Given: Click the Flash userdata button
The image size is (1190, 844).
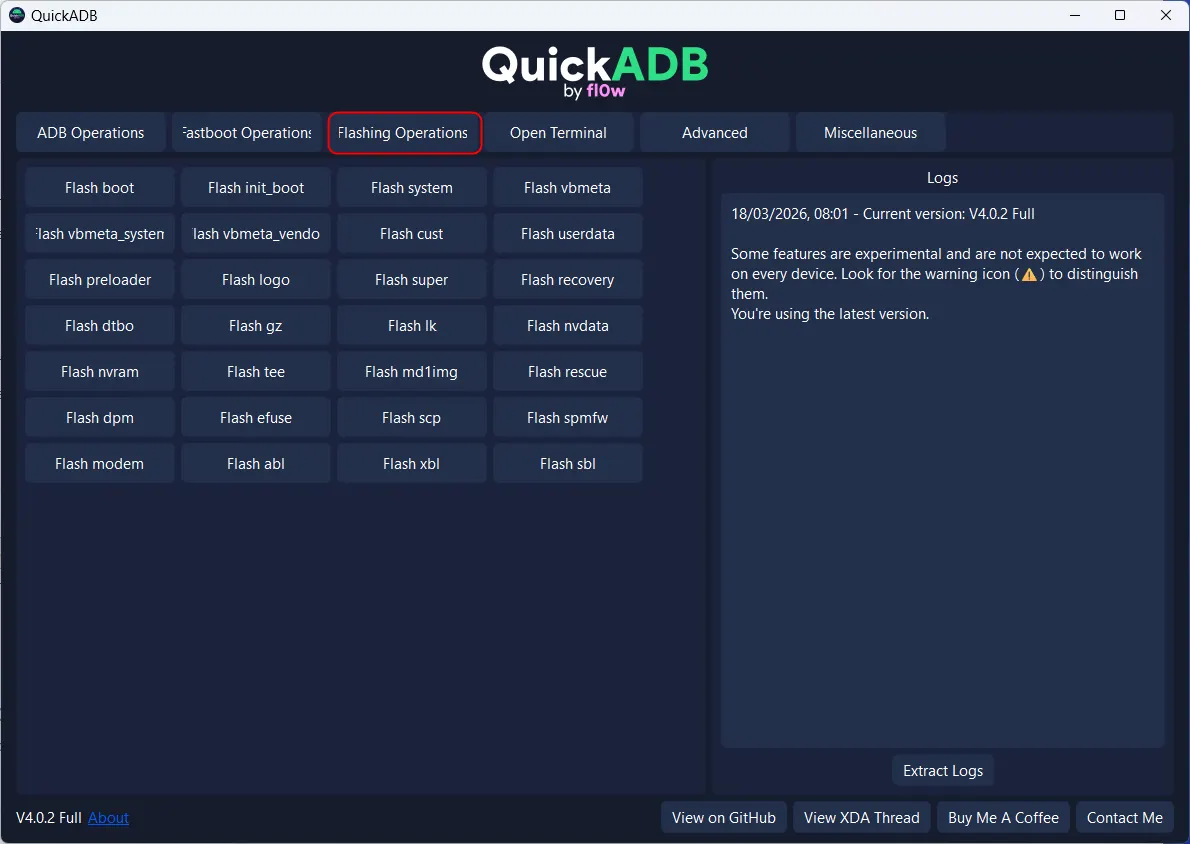Looking at the screenshot, I should click(567, 234).
